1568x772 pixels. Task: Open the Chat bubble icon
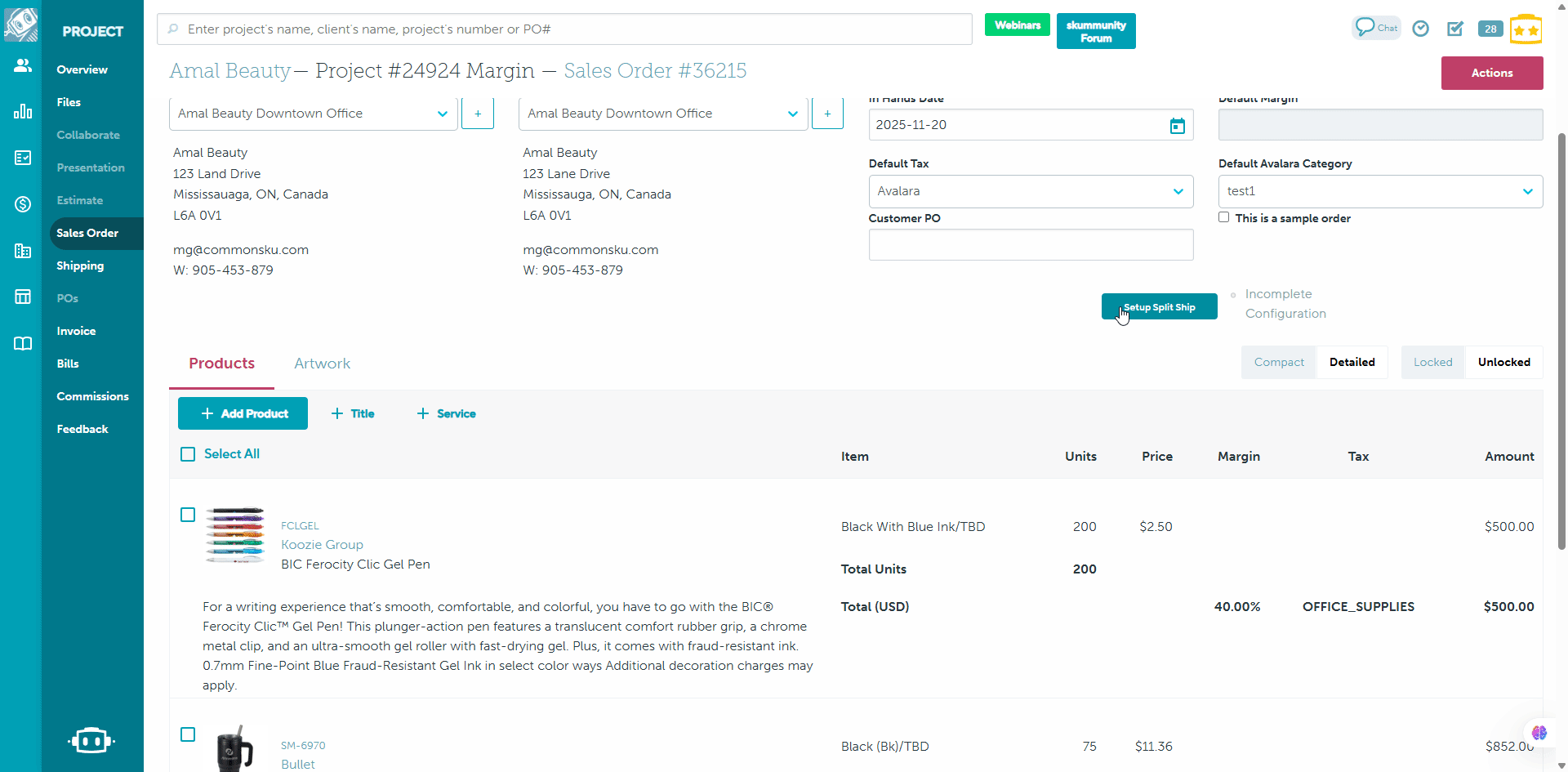1375,28
